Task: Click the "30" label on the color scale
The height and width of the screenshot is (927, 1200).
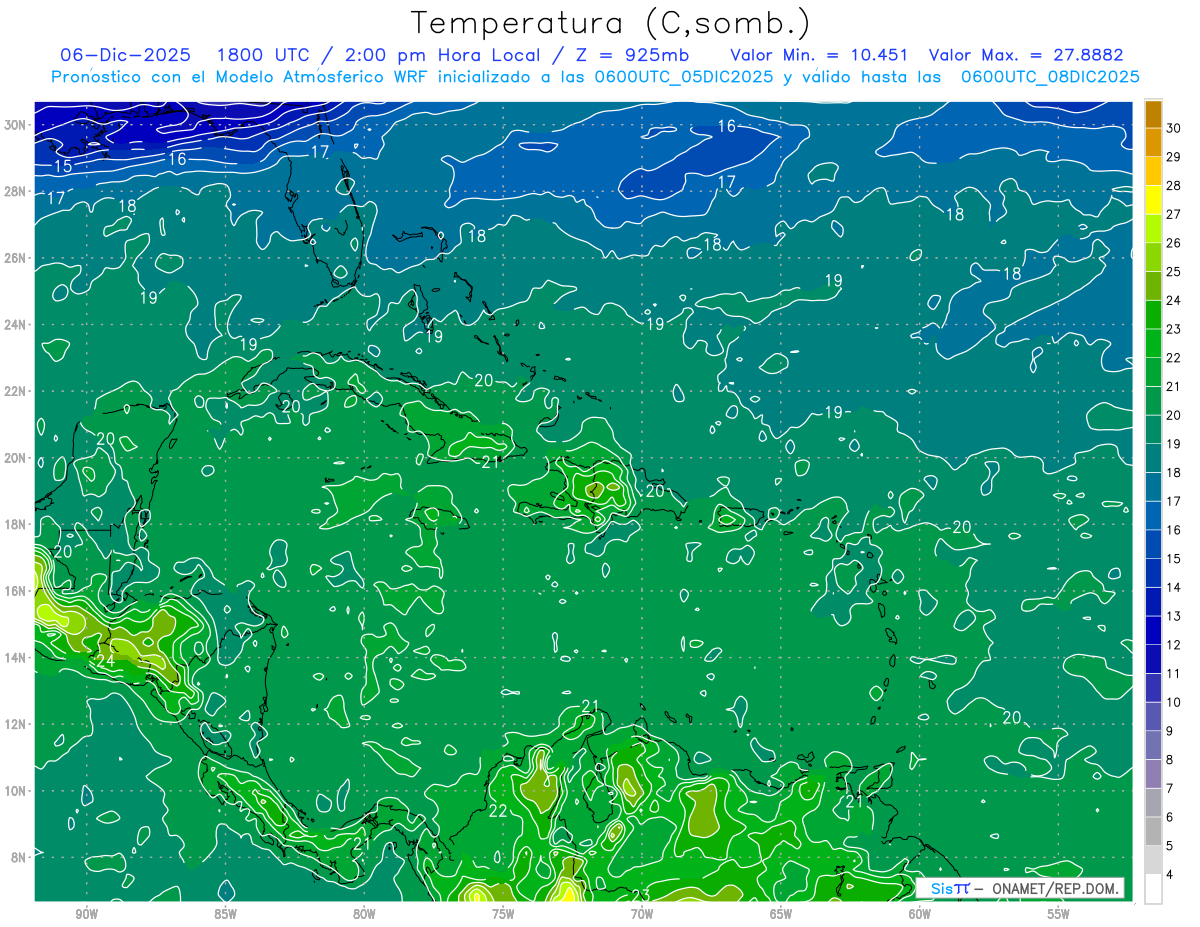Action: [x=1174, y=128]
